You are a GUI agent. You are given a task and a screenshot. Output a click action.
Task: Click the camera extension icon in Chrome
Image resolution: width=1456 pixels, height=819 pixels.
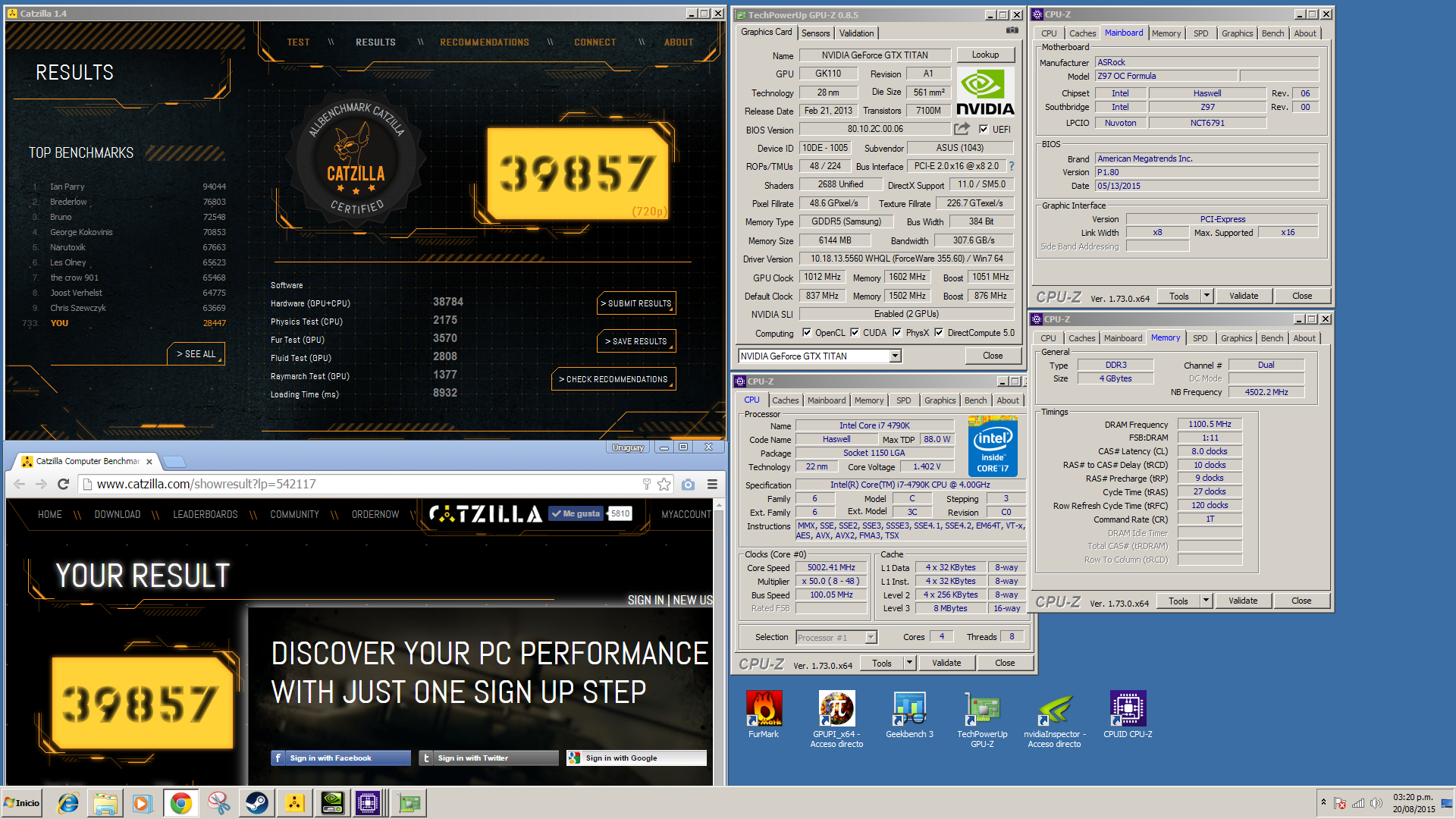tap(688, 484)
